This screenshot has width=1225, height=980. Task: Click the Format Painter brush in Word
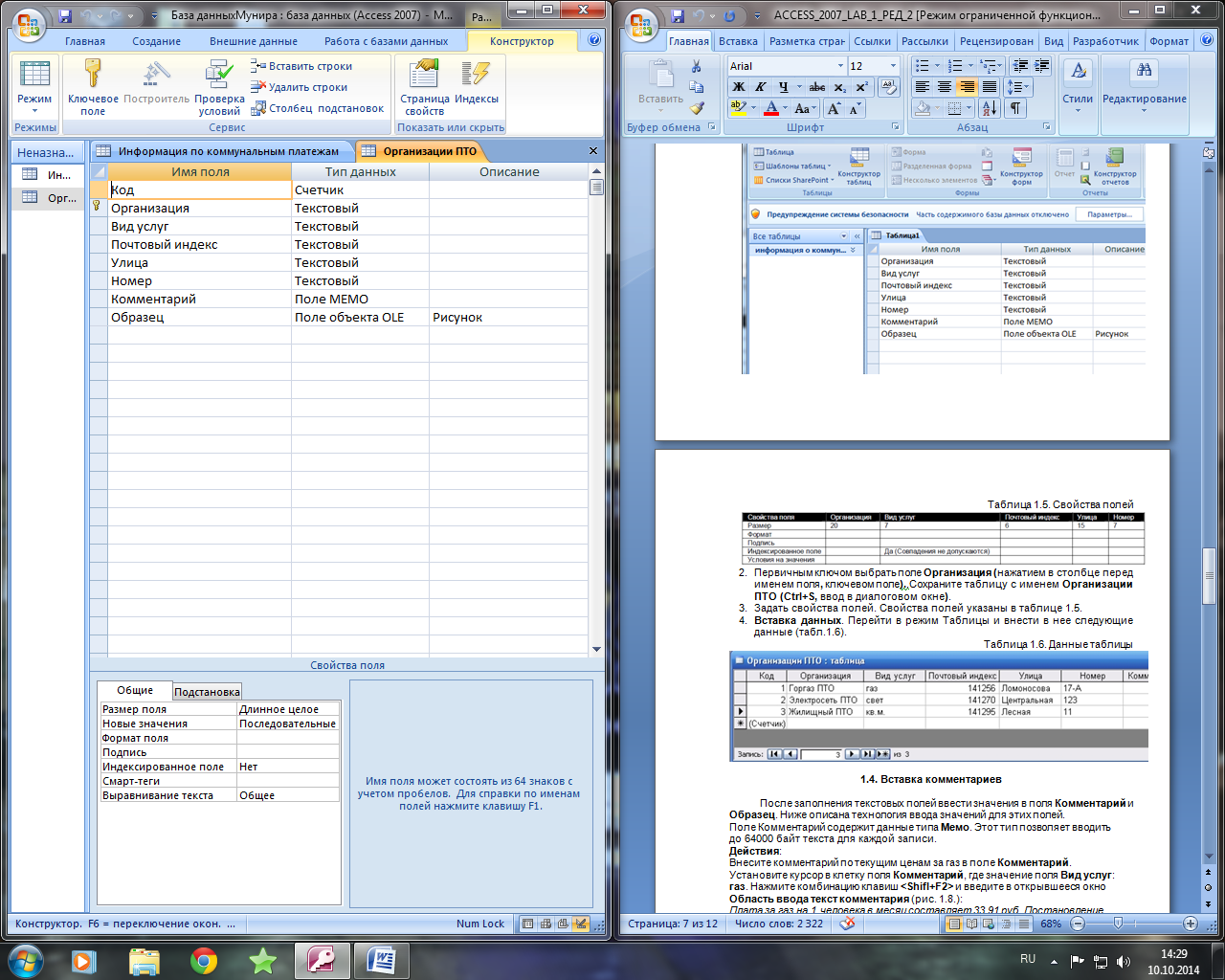click(697, 108)
